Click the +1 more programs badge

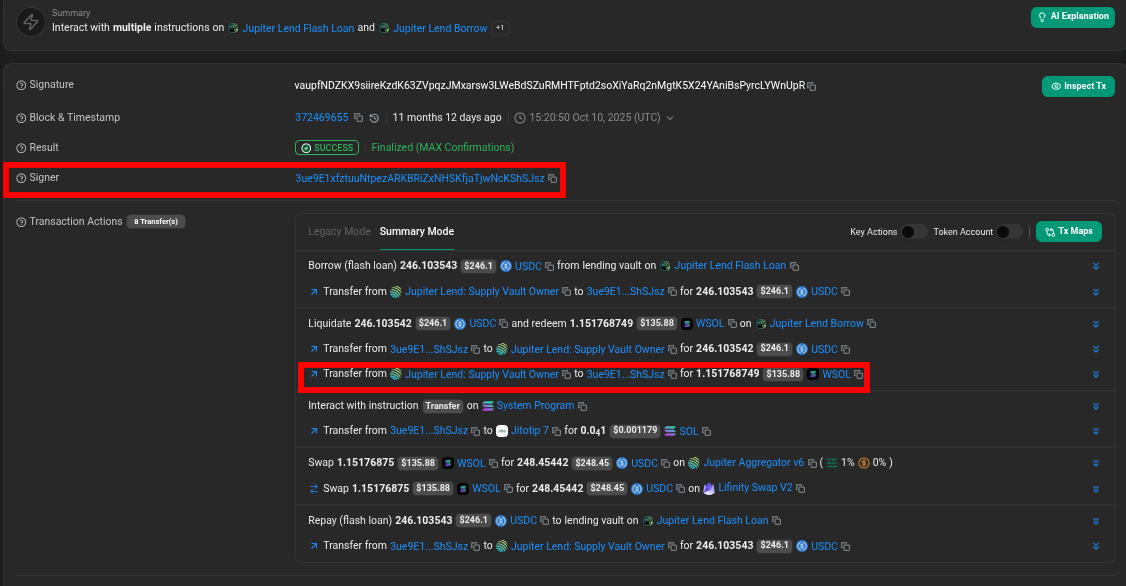click(x=500, y=28)
